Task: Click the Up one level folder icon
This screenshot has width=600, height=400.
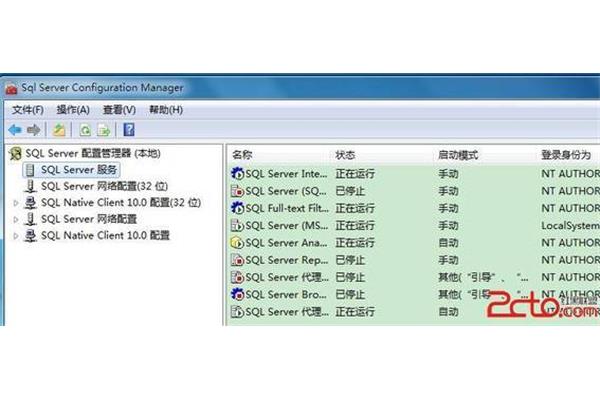Action: [x=59, y=130]
